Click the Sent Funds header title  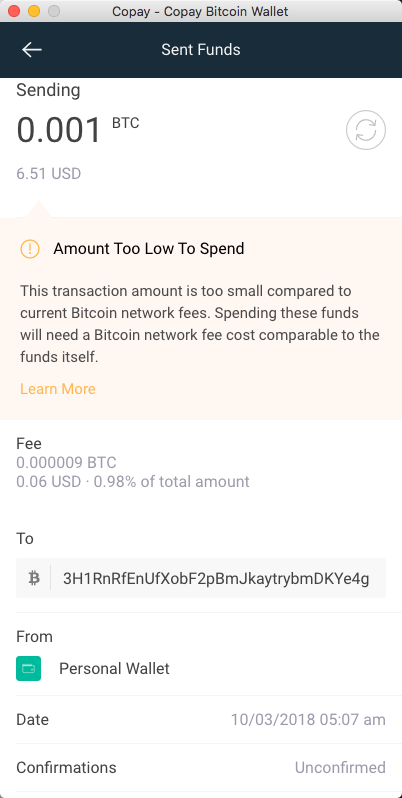point(201,49)
